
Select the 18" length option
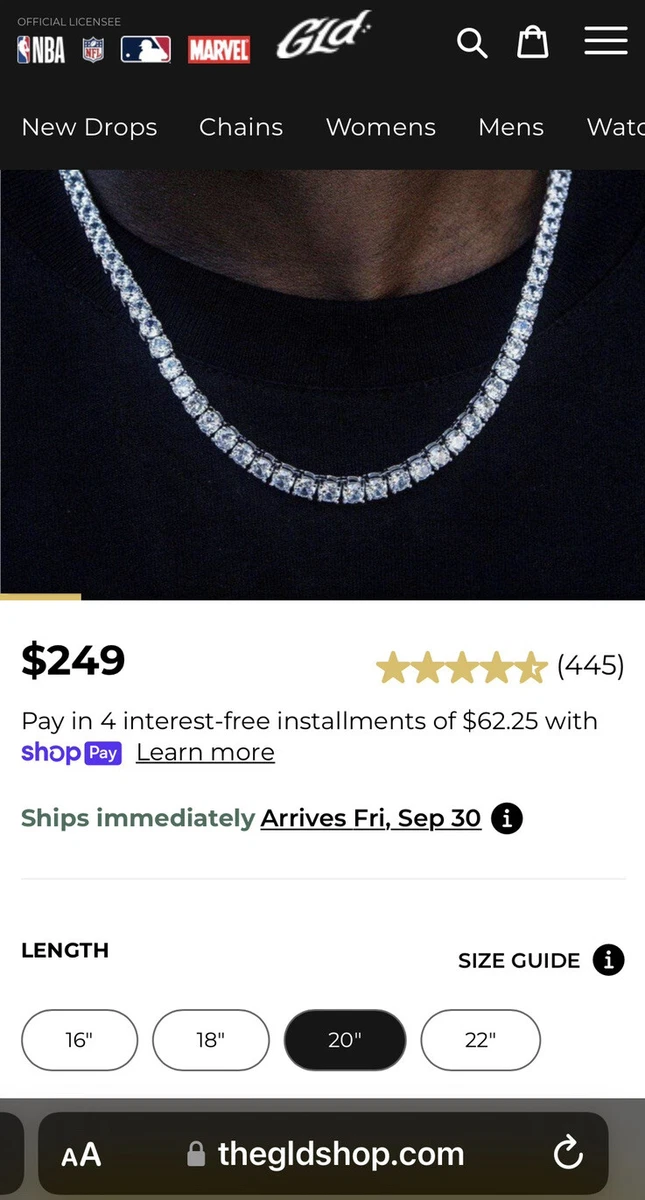click(211, 1040)
